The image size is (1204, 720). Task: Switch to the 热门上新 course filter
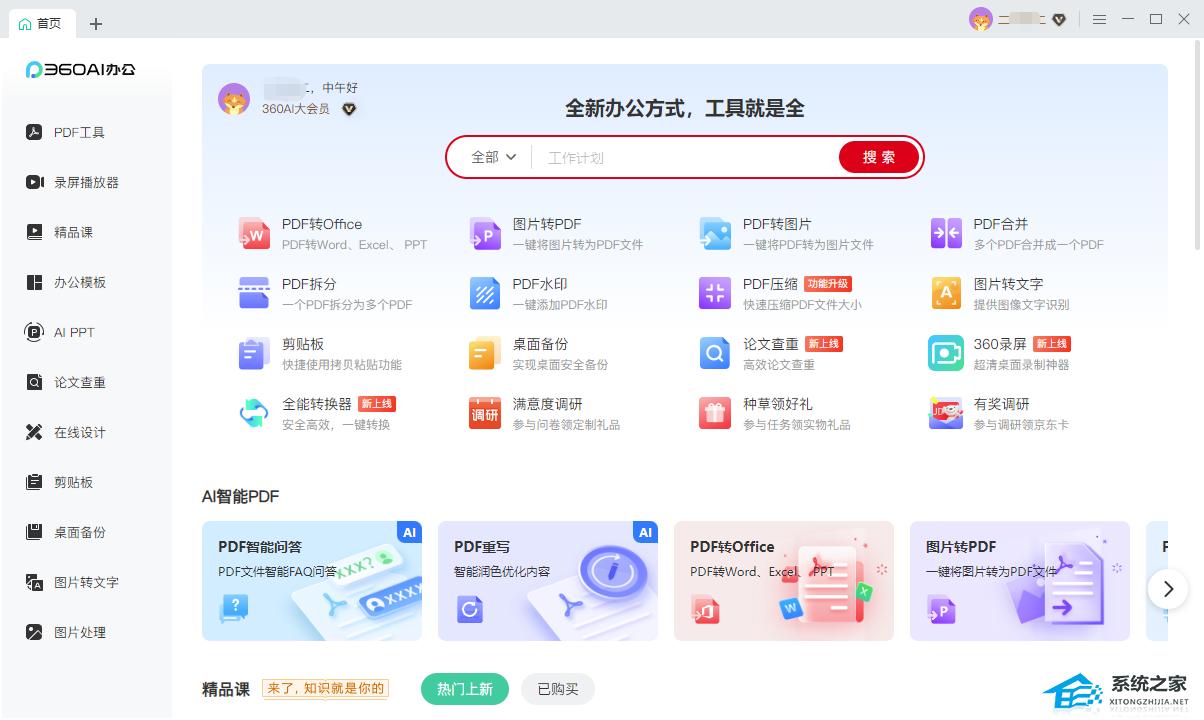coord(464,689)
